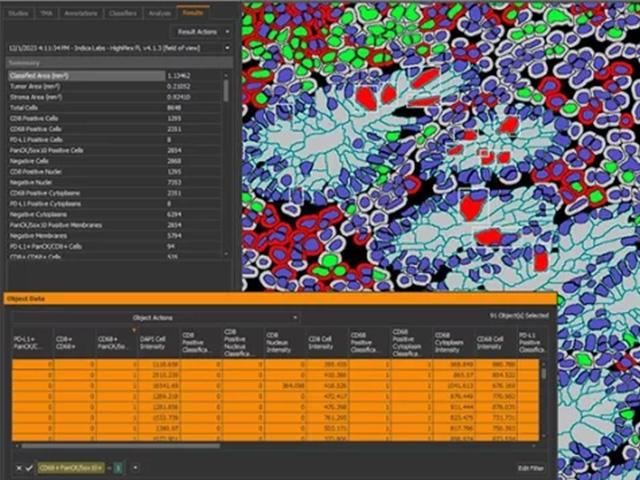This screenshot has height=480, width=640.
Task: Switch to the Analysis tab
Action: click(160, 13)
